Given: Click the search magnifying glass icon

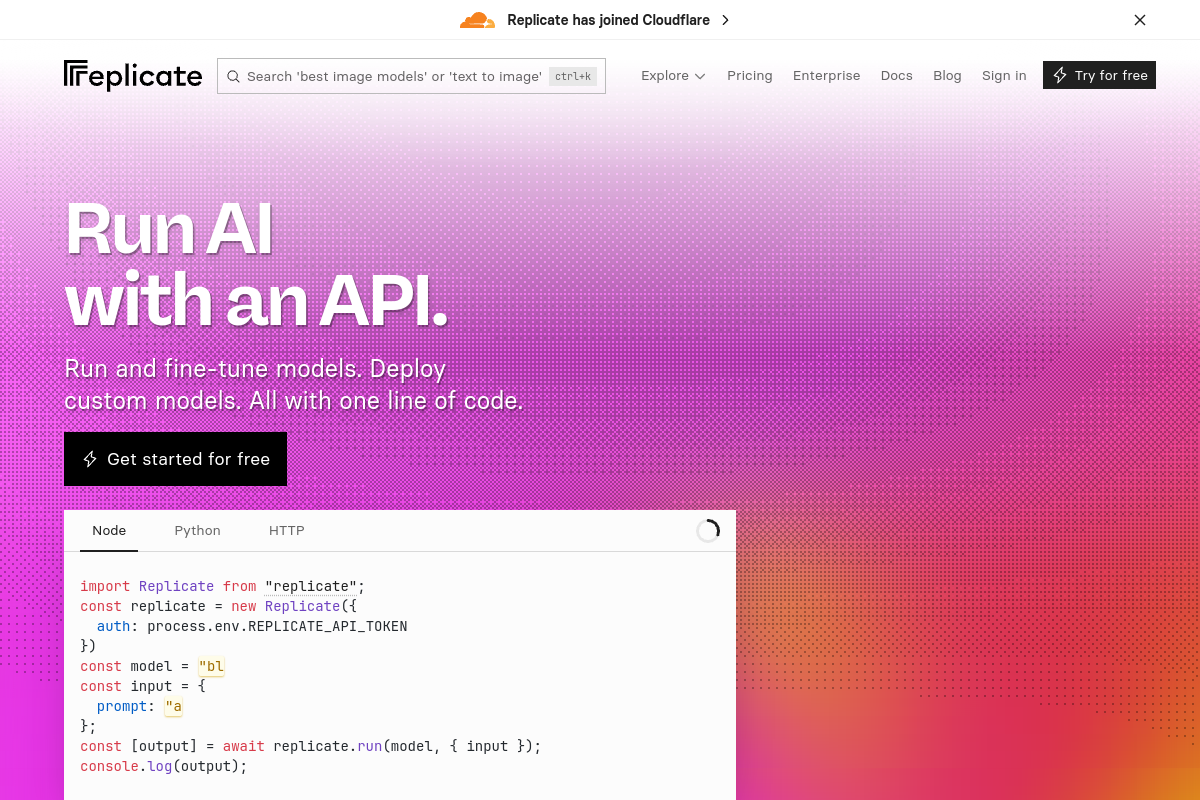Looking at the screenshot, I should click(x=233, y=76).
